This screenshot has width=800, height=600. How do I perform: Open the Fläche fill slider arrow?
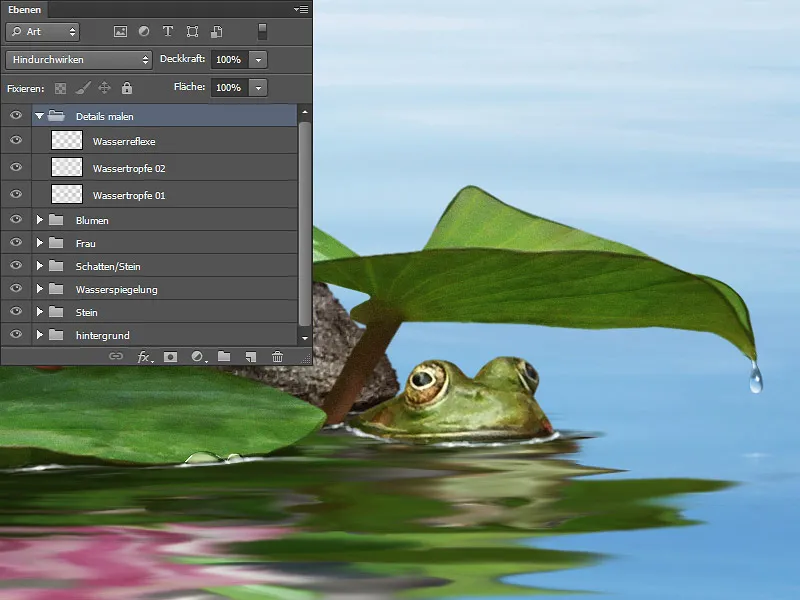258,88
